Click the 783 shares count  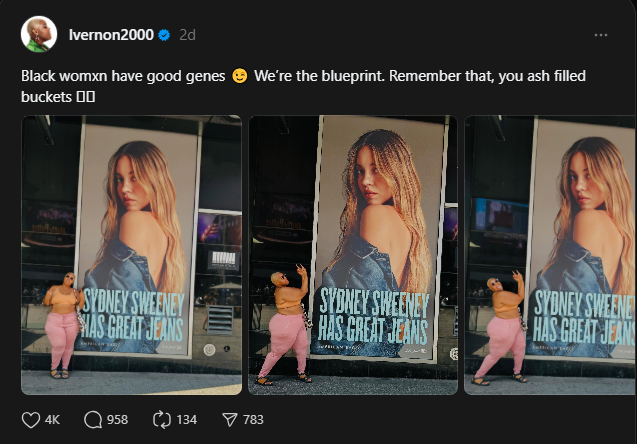click(253, 420)
